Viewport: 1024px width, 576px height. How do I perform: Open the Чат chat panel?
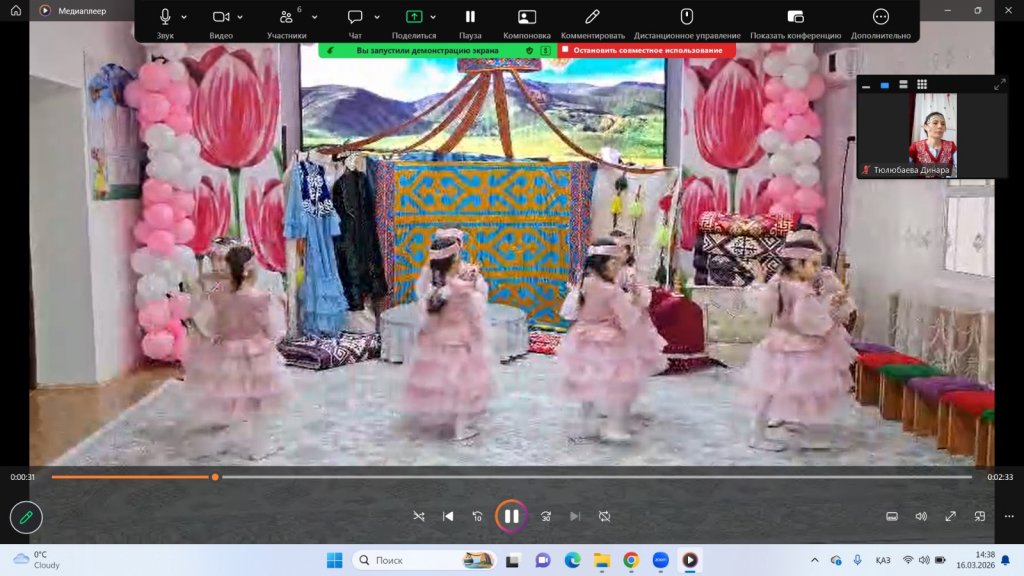355,18
